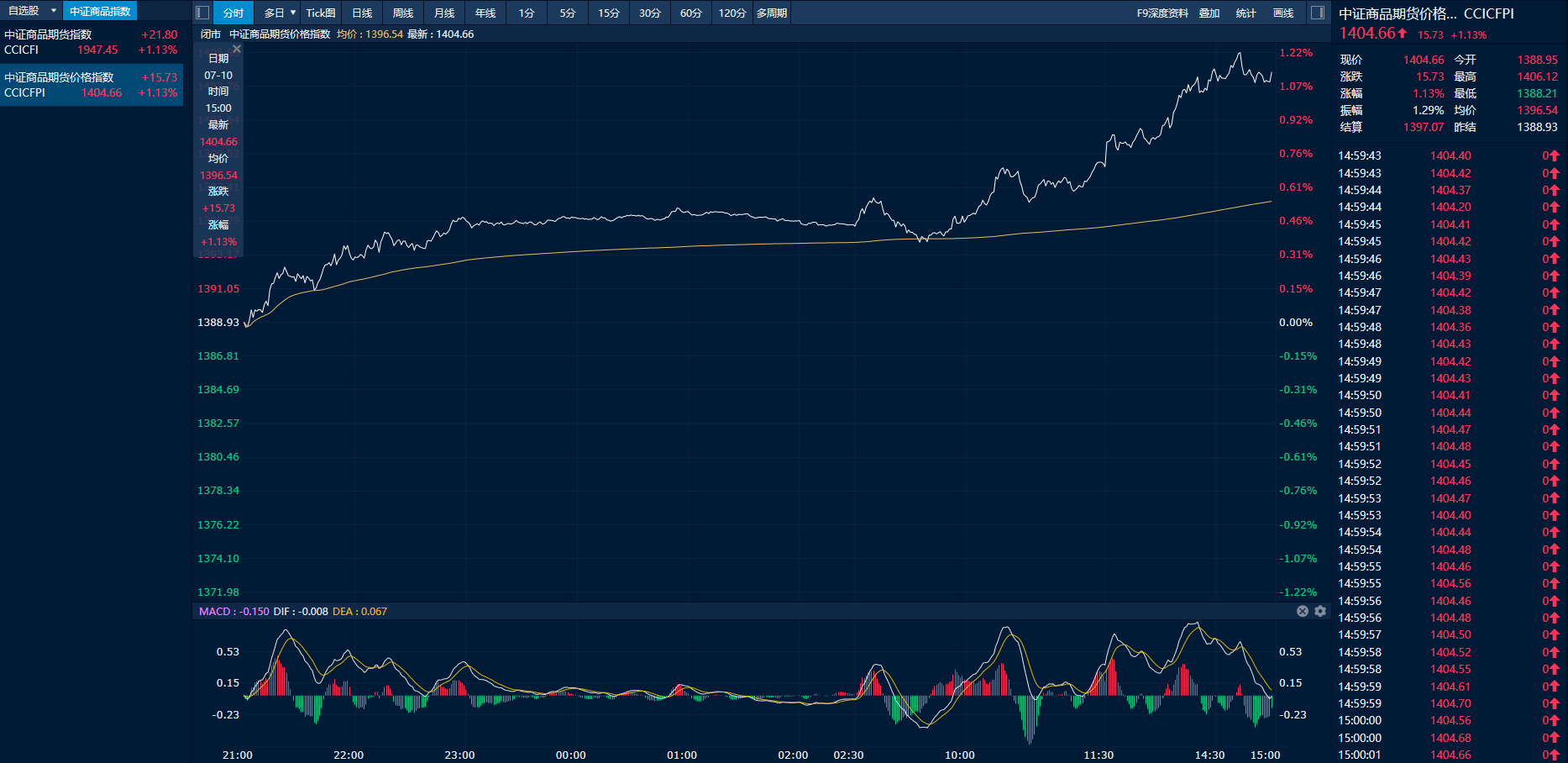Click the 14:30 time axis label
1568x763 pixels.
(1209, 755)
